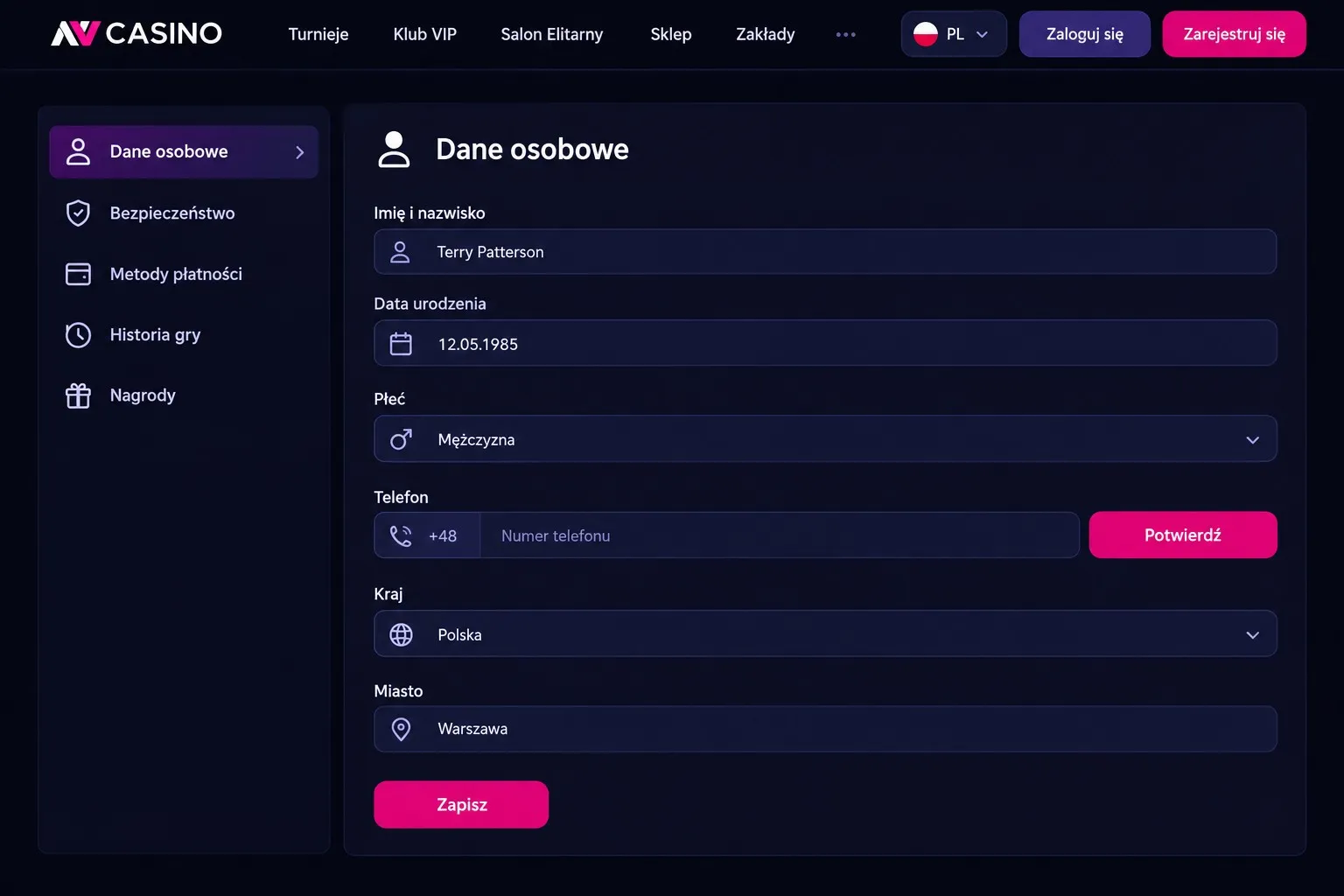
Task: Focus the Numer telefonu input
Action: (780, 535)
